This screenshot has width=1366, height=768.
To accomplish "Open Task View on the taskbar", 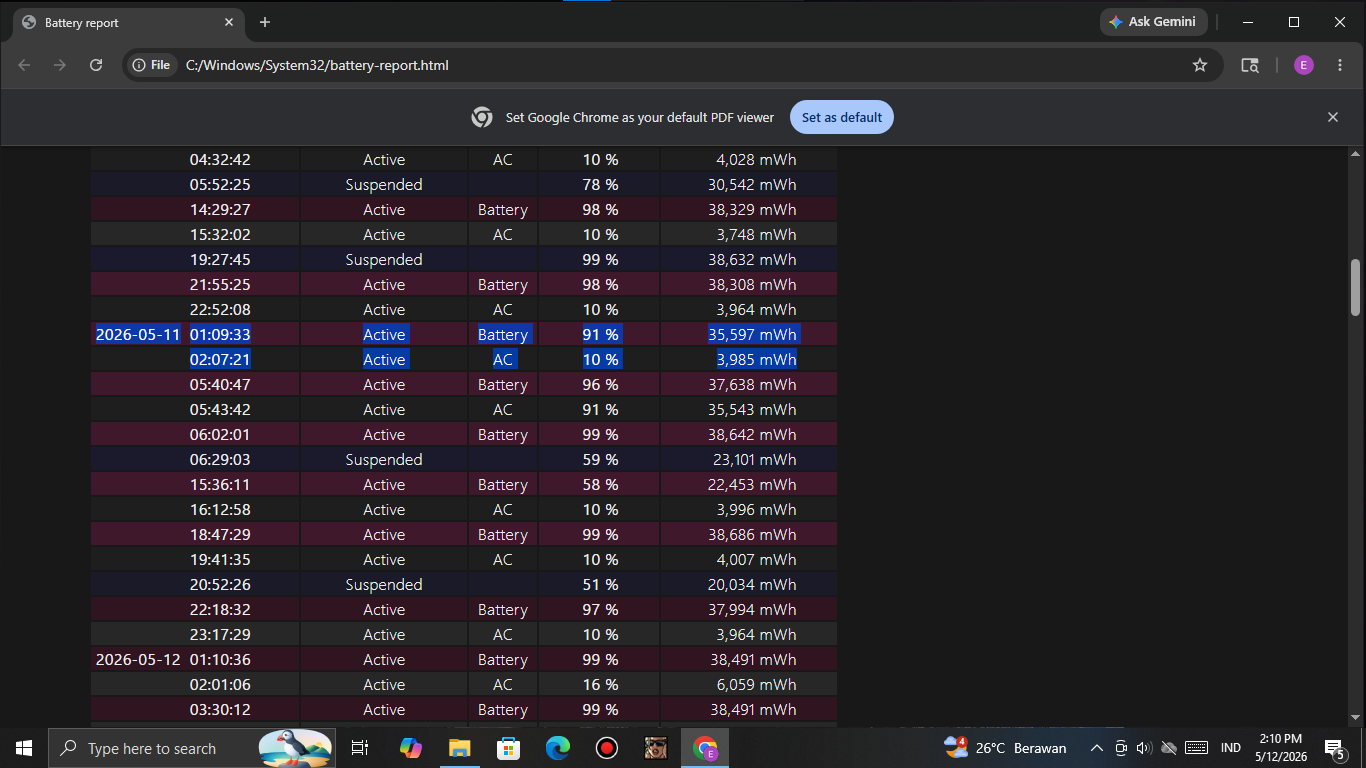I will (x=360, y=748).
